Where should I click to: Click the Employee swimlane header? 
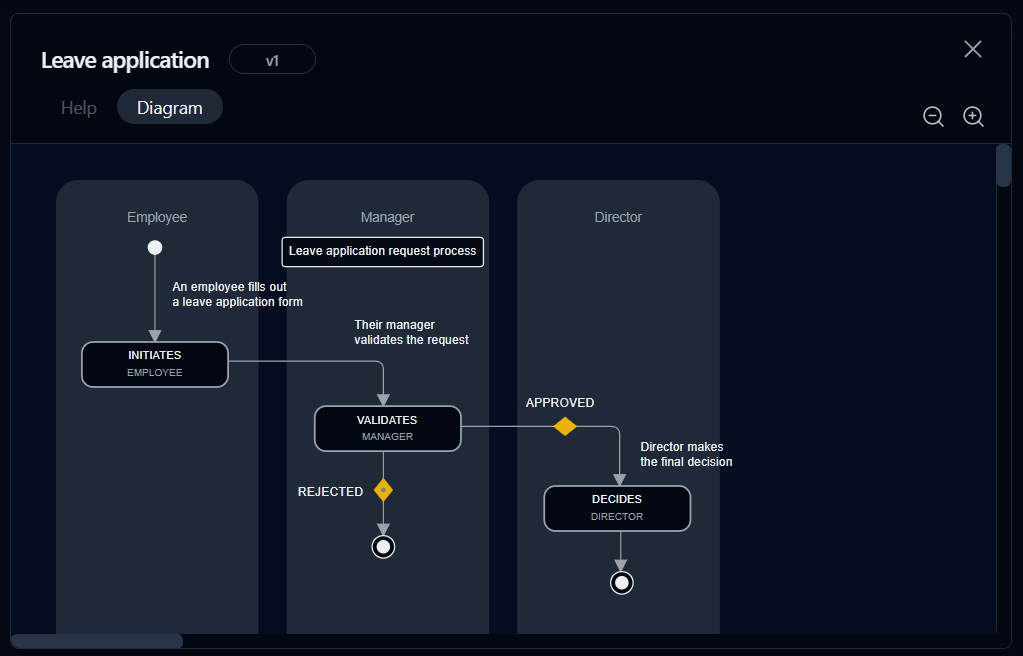157,217
